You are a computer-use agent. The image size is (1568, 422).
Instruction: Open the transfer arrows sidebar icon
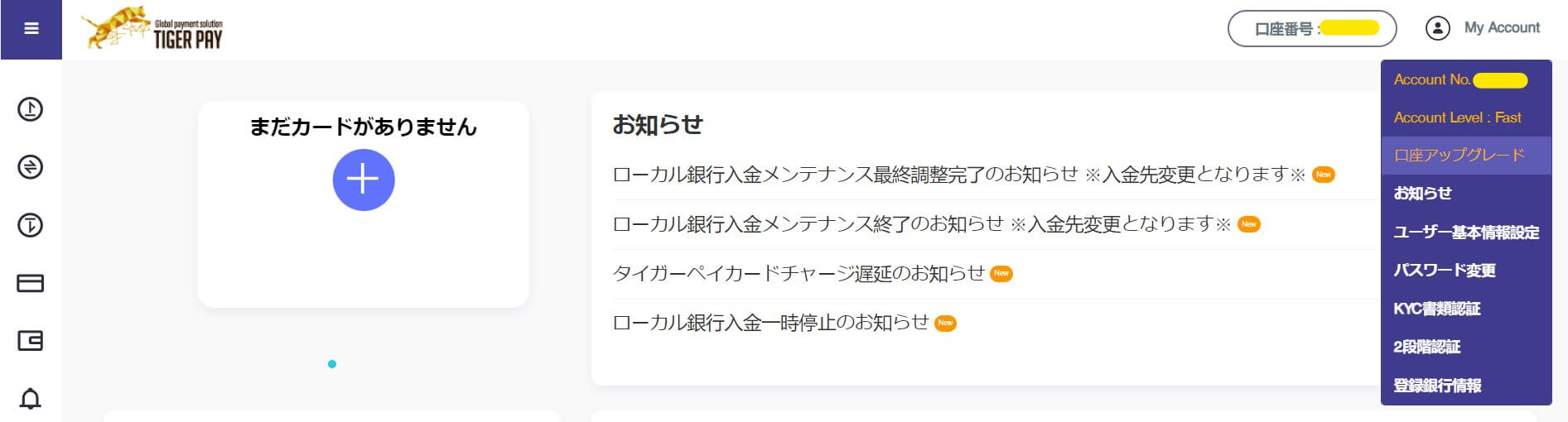tap(31, 167)
